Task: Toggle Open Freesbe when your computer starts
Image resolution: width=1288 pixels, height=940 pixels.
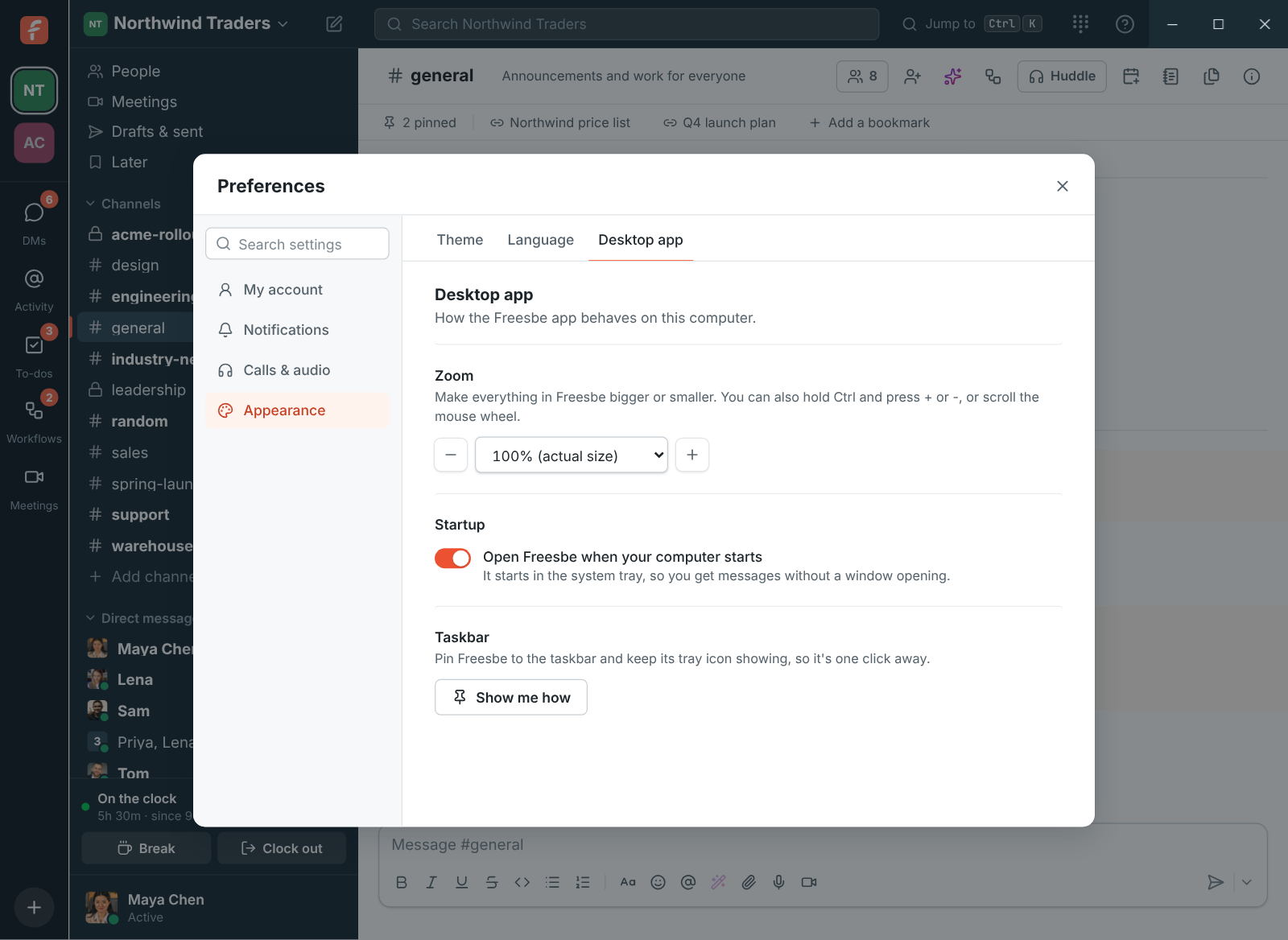Action: coord(452,558)
